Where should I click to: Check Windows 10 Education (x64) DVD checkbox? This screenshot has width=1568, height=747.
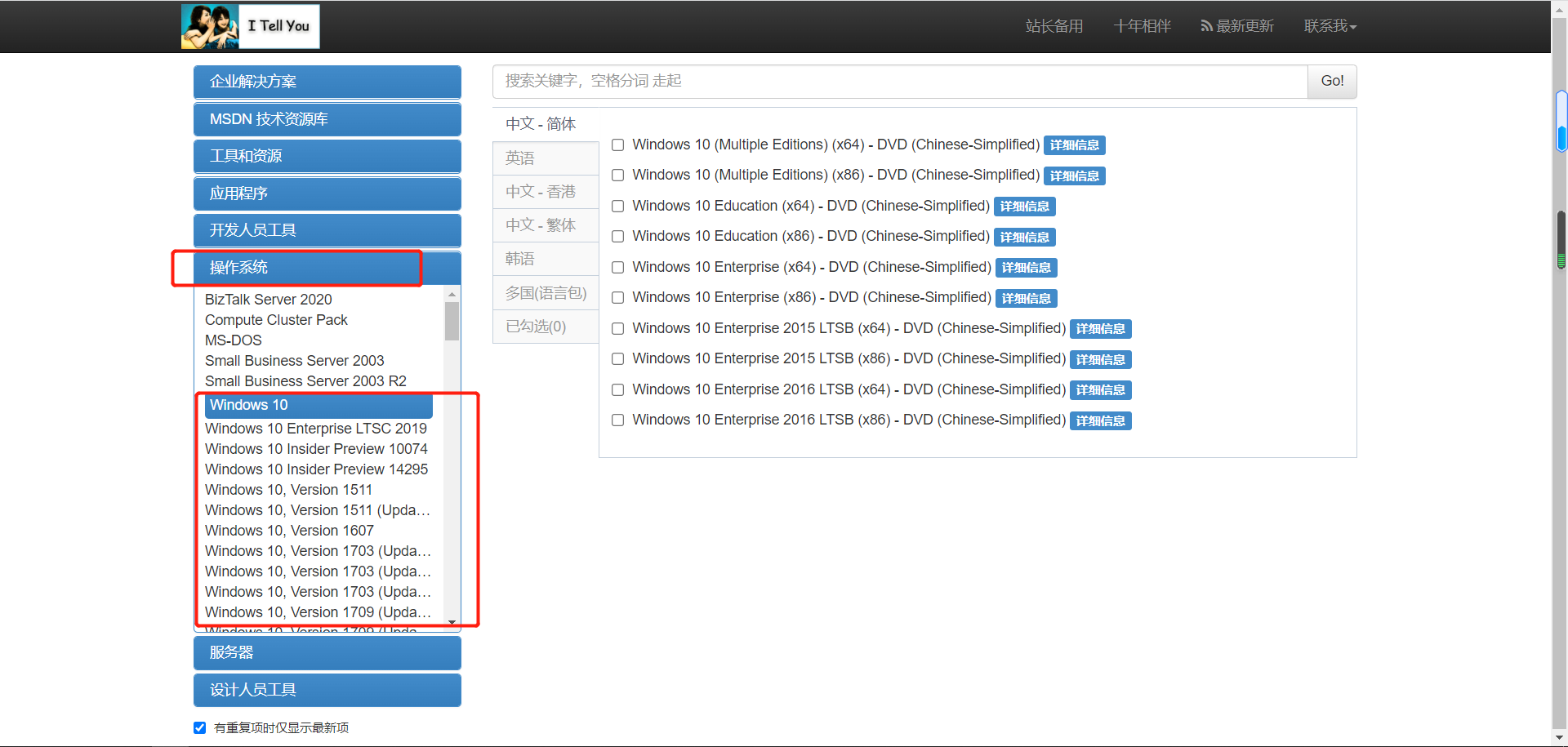(x=617, y=206)
